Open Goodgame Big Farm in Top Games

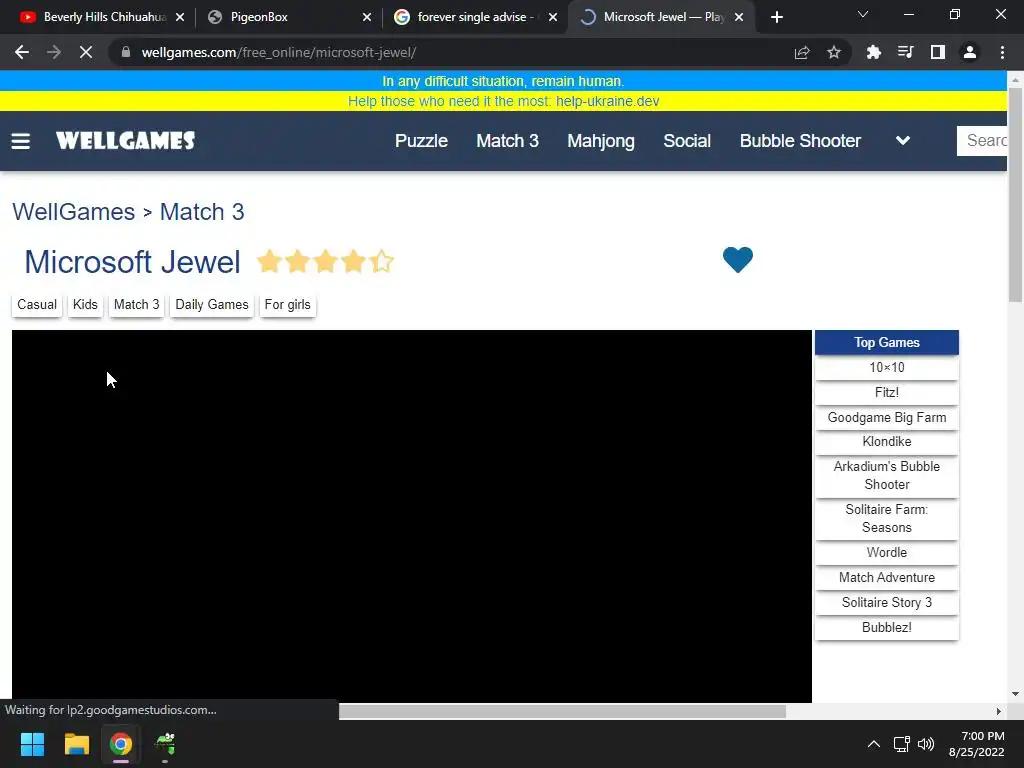(887, 417)
